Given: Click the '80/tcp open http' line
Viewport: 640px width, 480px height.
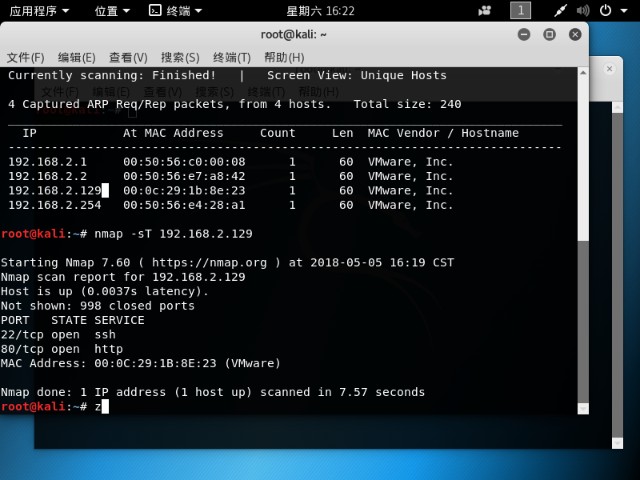Looking at the screenshot, I should pos(62,349).
